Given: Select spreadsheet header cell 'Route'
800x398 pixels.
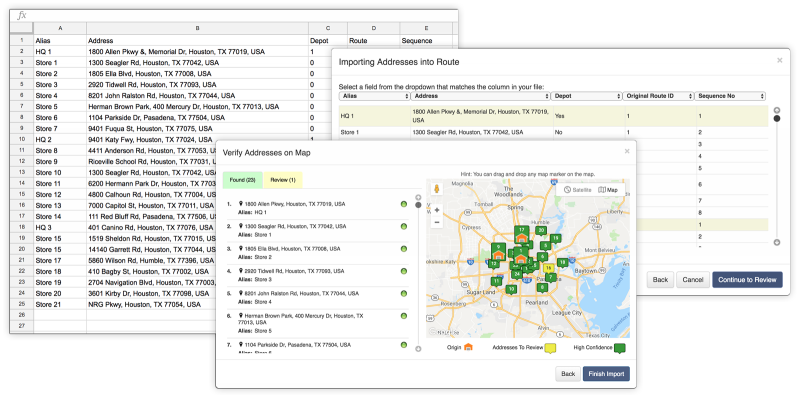Looking at the screenshot, I should click(374, 40).
